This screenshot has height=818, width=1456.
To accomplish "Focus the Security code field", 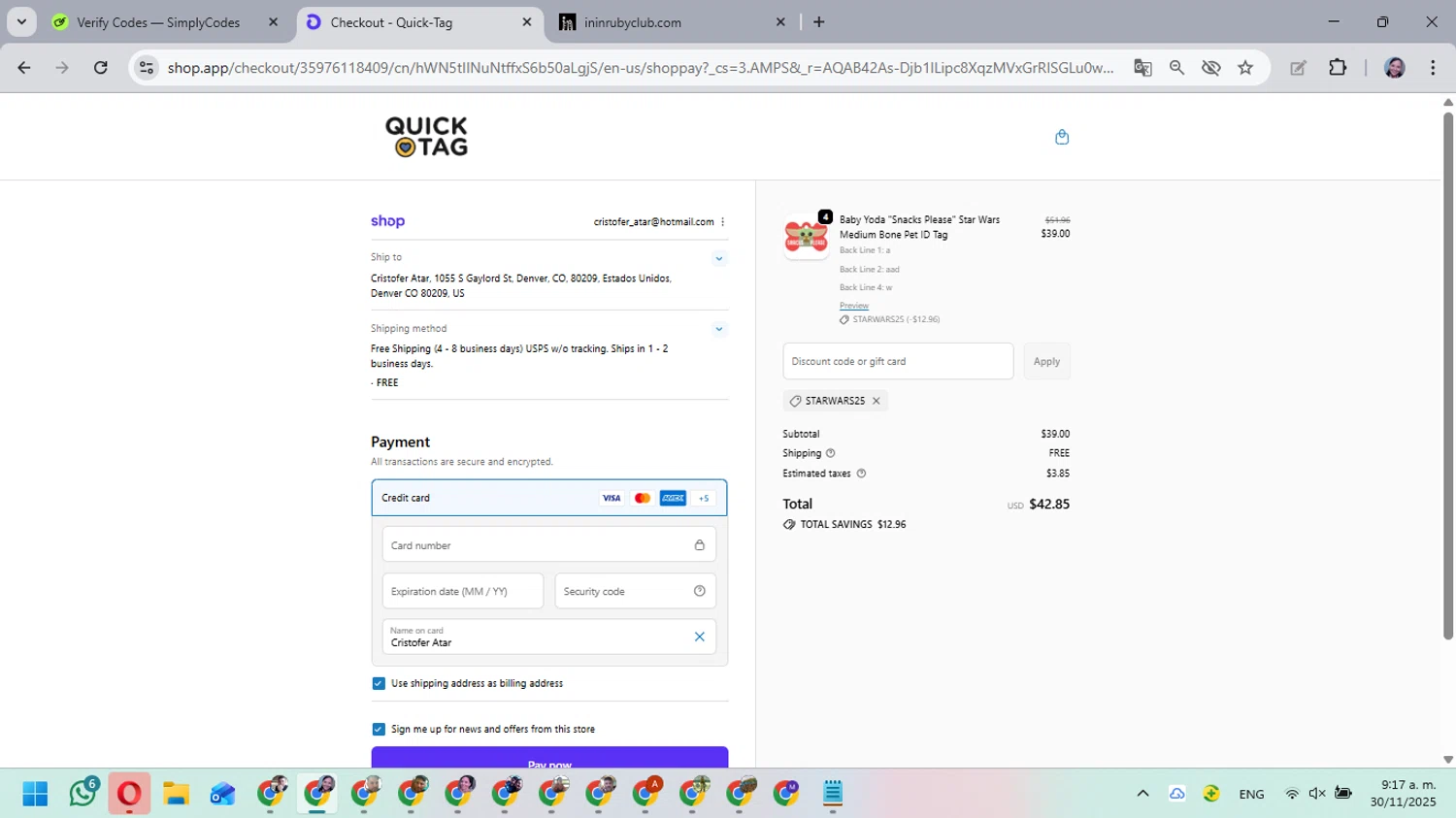I will click(x=636, y=591).
